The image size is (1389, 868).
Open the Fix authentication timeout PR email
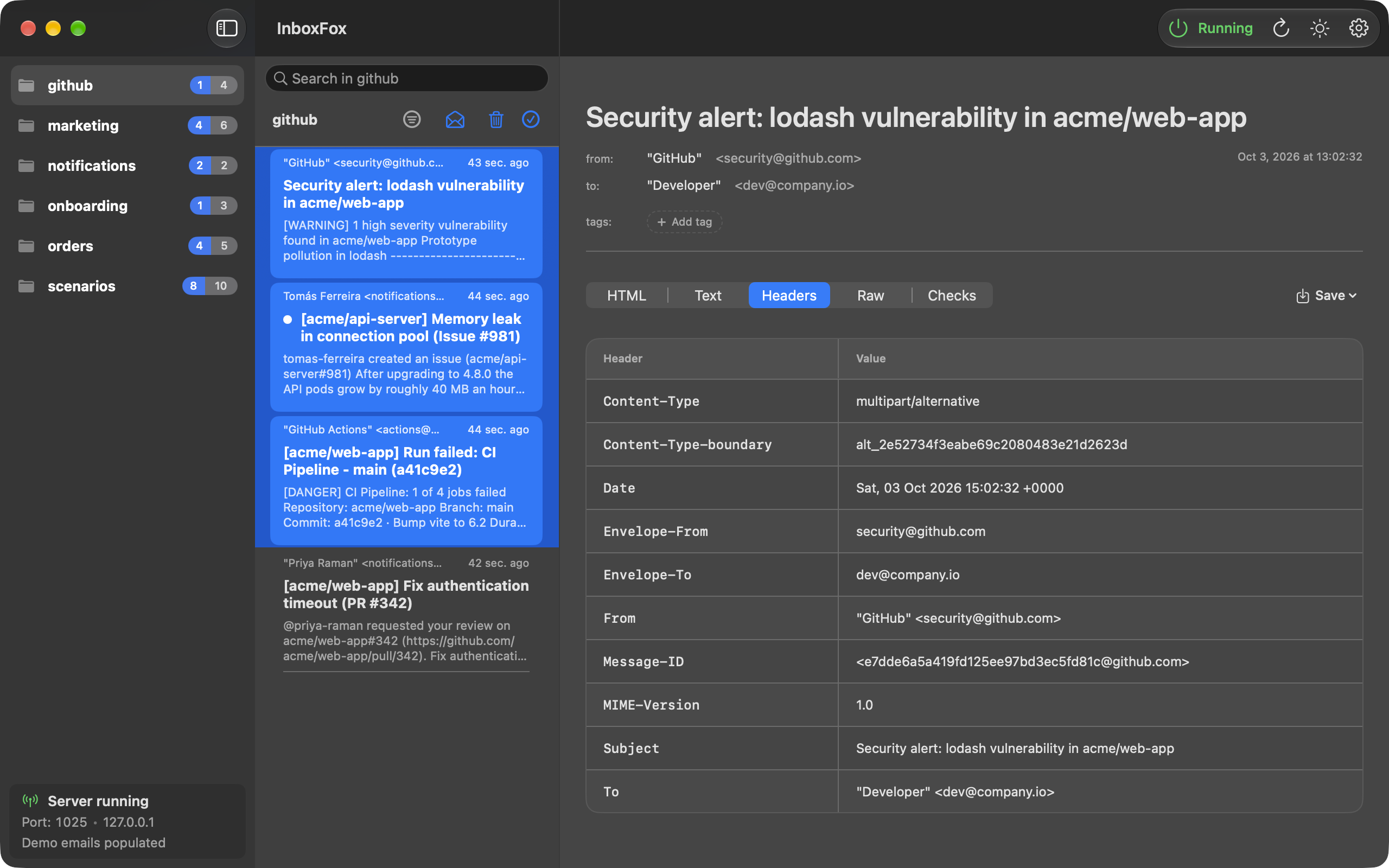click(406, 611)
